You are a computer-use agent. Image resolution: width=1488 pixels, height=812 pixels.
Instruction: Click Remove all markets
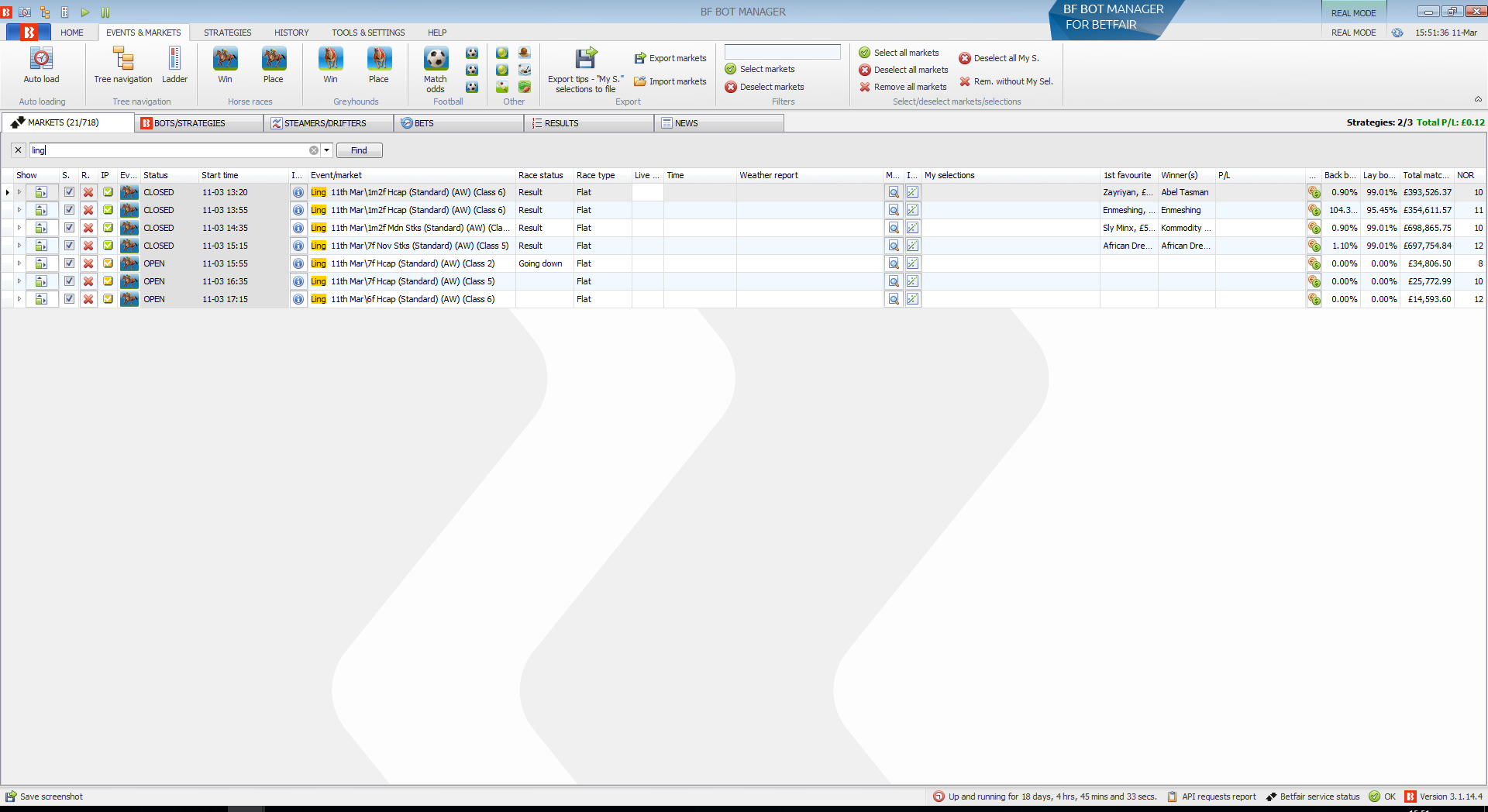(903, 87)
